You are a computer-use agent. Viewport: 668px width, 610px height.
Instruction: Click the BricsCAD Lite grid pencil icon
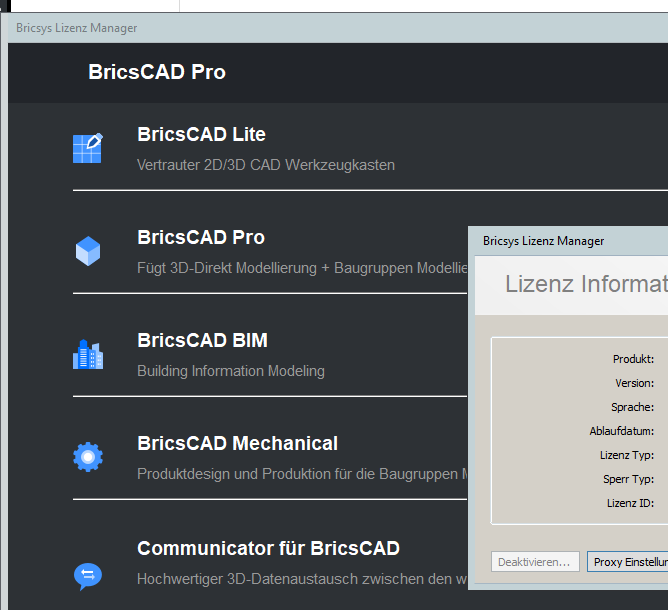tap(88, 148)
